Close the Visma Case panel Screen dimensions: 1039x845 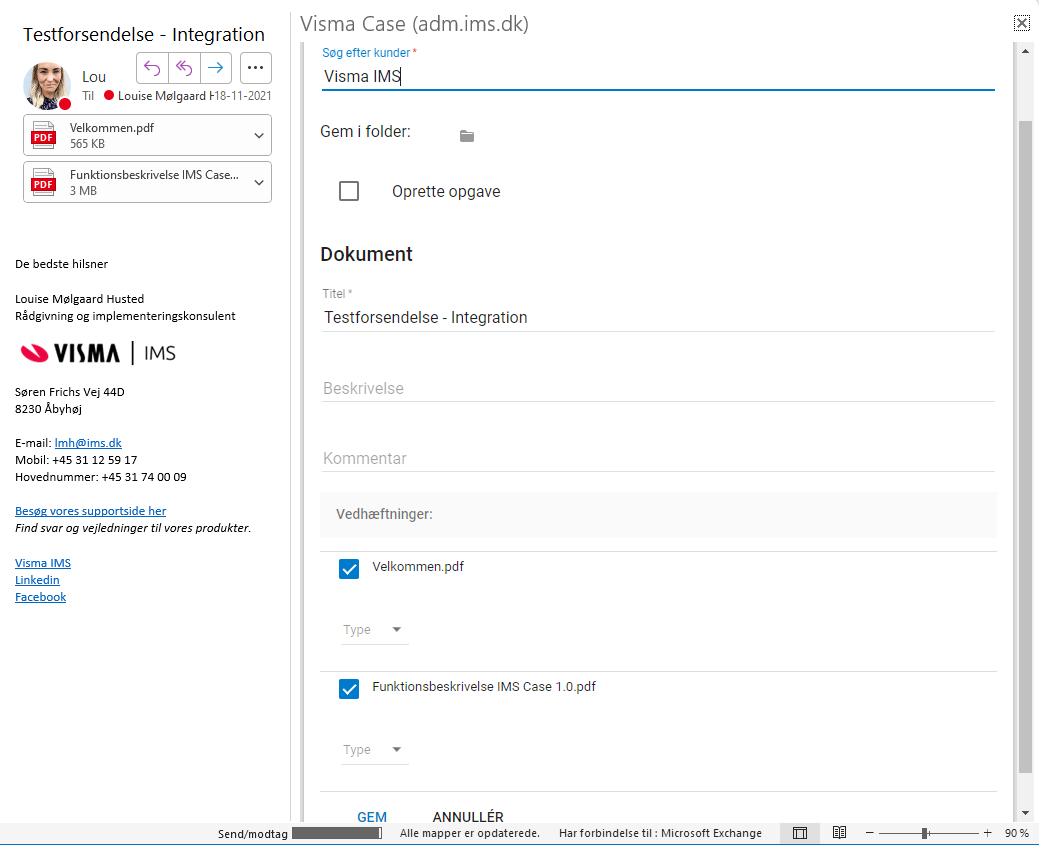click(x=1022, y=23)
